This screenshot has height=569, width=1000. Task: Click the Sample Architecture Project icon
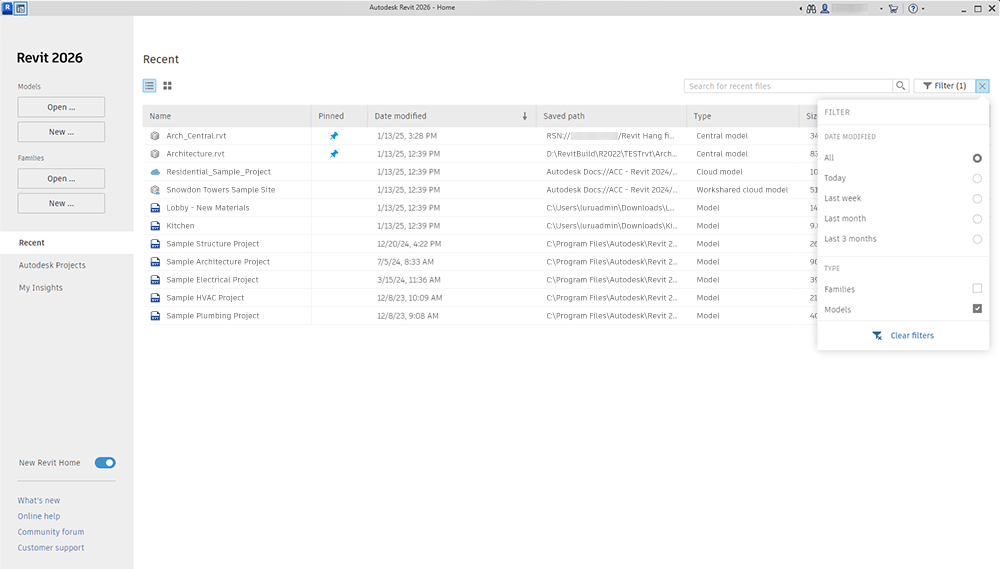click(155, 262)
